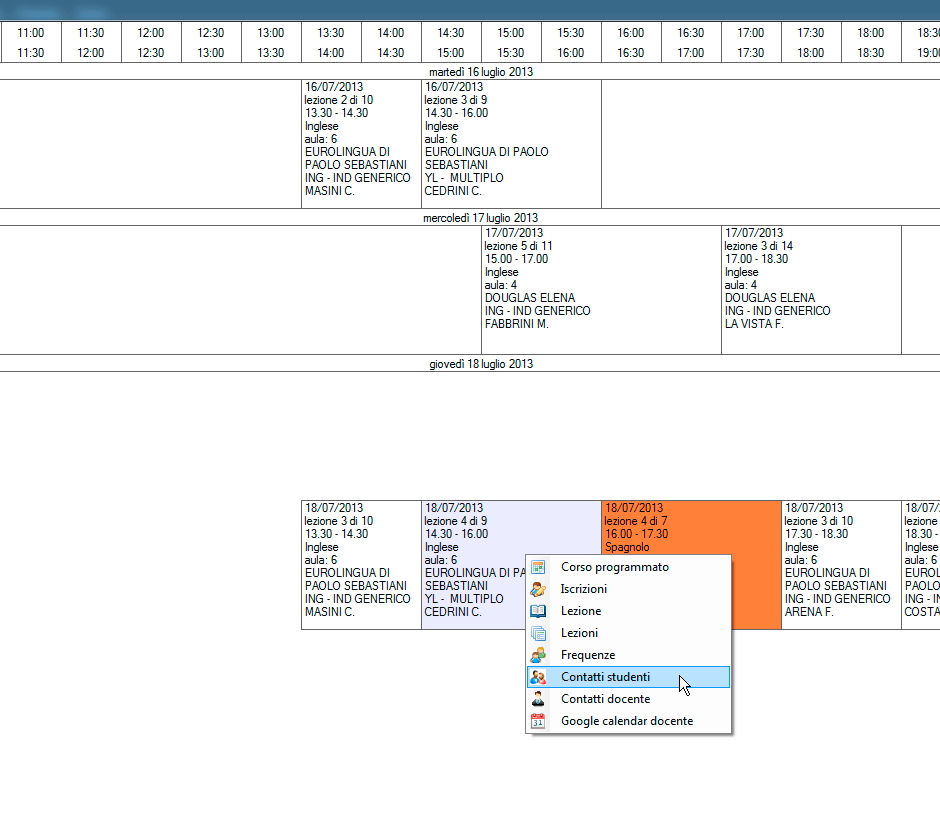
Task: Select 18/07 lesson 13.30-14.30 MASINI C.
Action: click(x=361, y=565)
